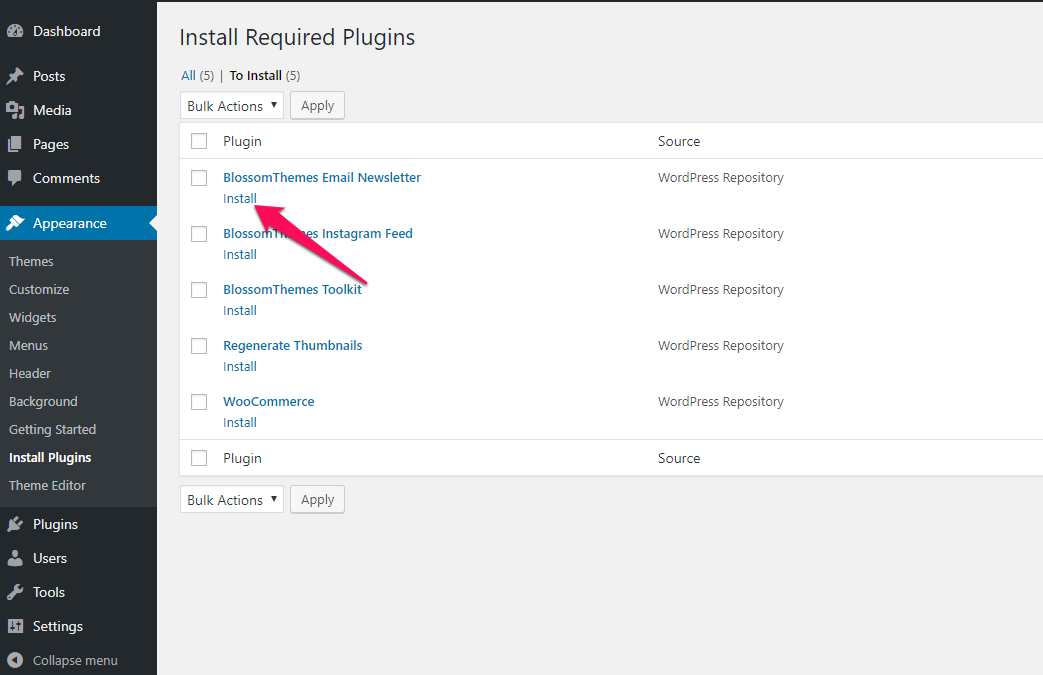The width and height of the screenshot is (1043, 675).
Task: Click the bottom Apply button
Action: coord(317,499)
